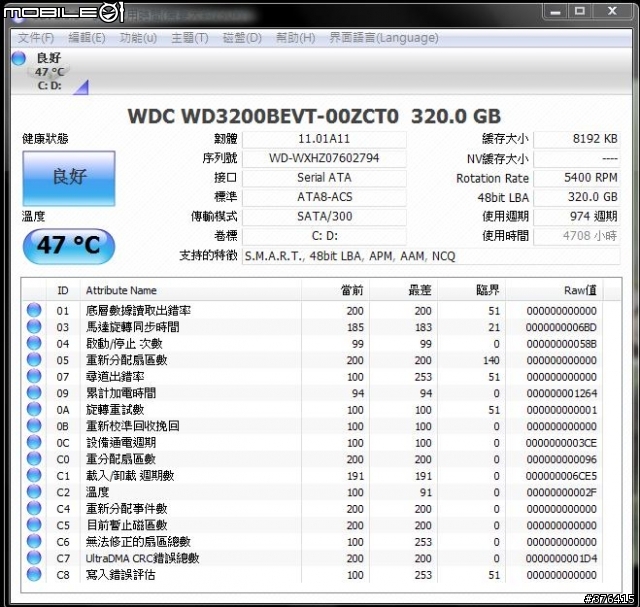Click status orb for attribute 05
The width and height of the screenshot is (640, 607).
click(34, 360)
